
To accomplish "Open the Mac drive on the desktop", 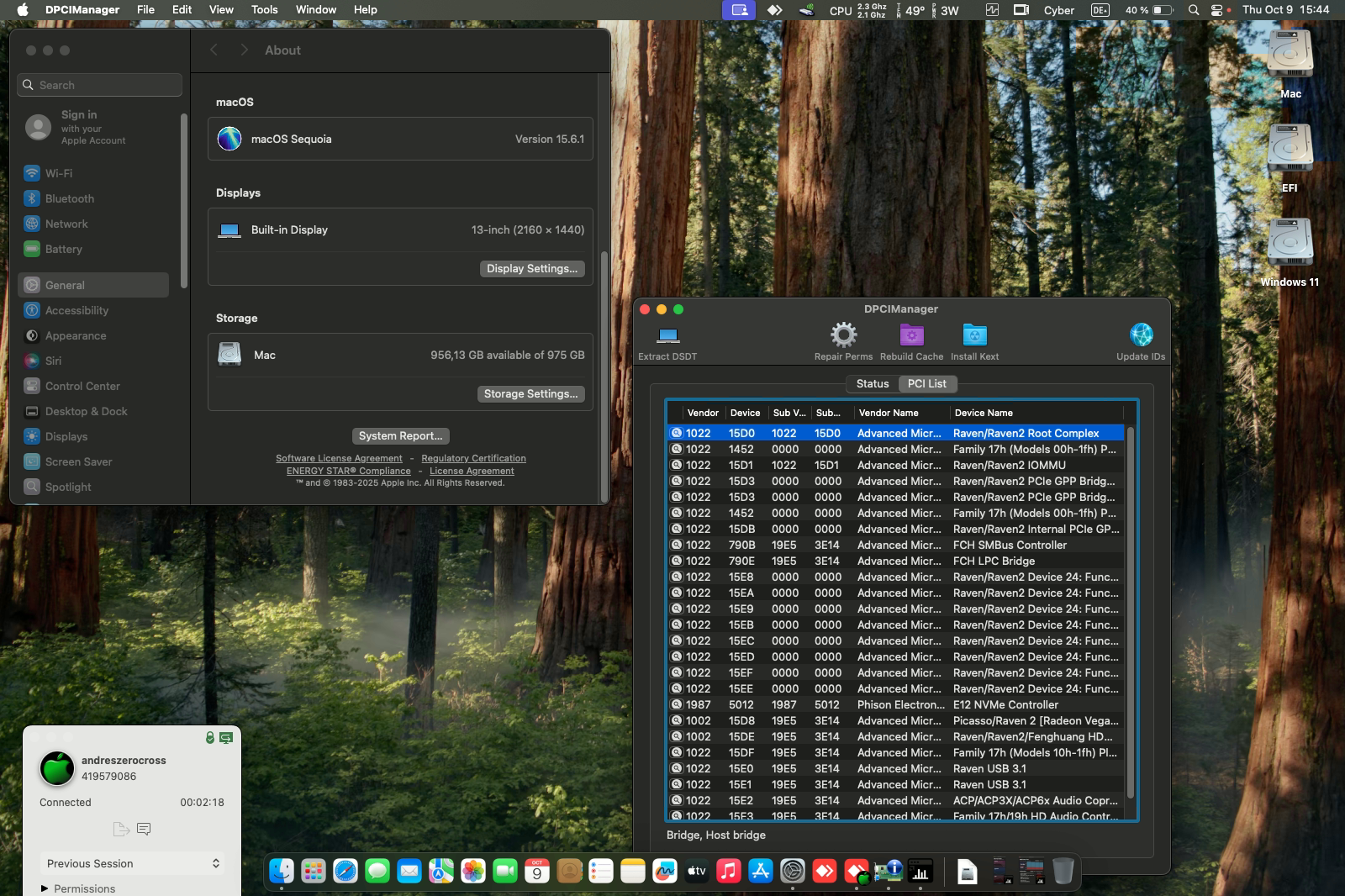I will point(1290,55).
